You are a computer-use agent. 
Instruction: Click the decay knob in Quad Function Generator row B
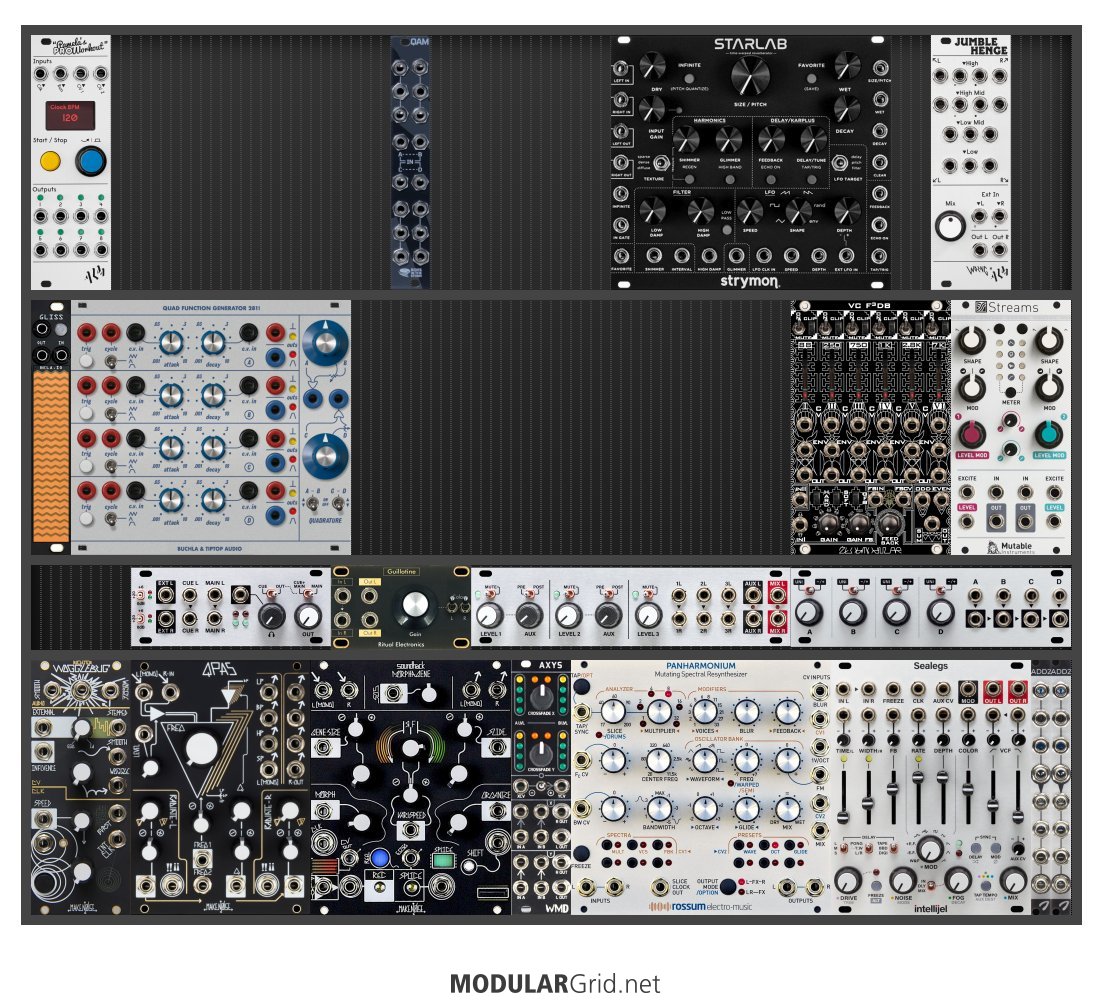(213, 396)
